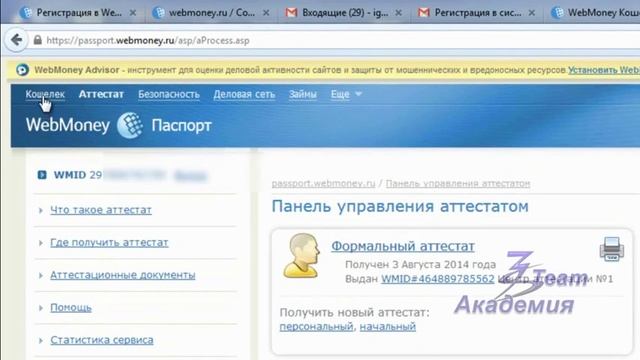Open 'Статистика сервиса' sidebar link

pos(102,340)
